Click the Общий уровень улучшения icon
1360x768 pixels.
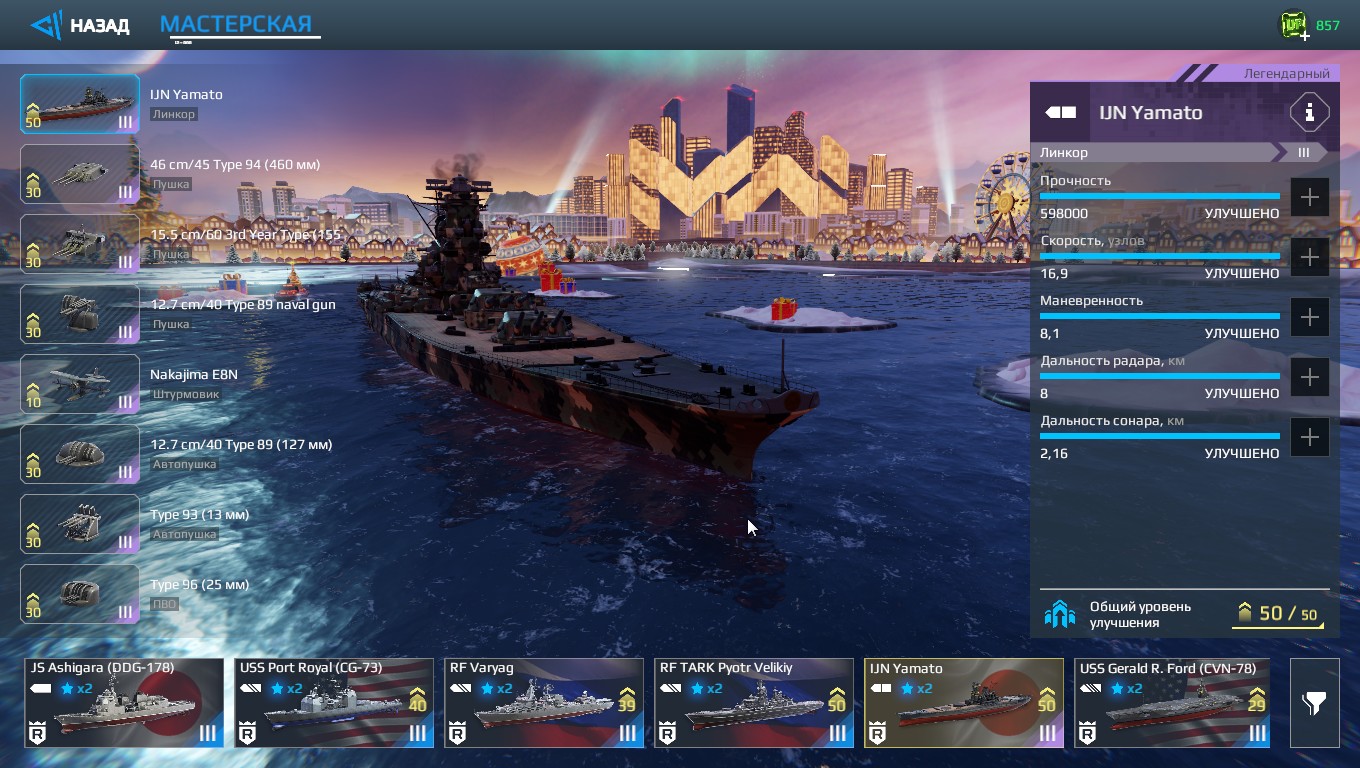(x=1060, y=614)
